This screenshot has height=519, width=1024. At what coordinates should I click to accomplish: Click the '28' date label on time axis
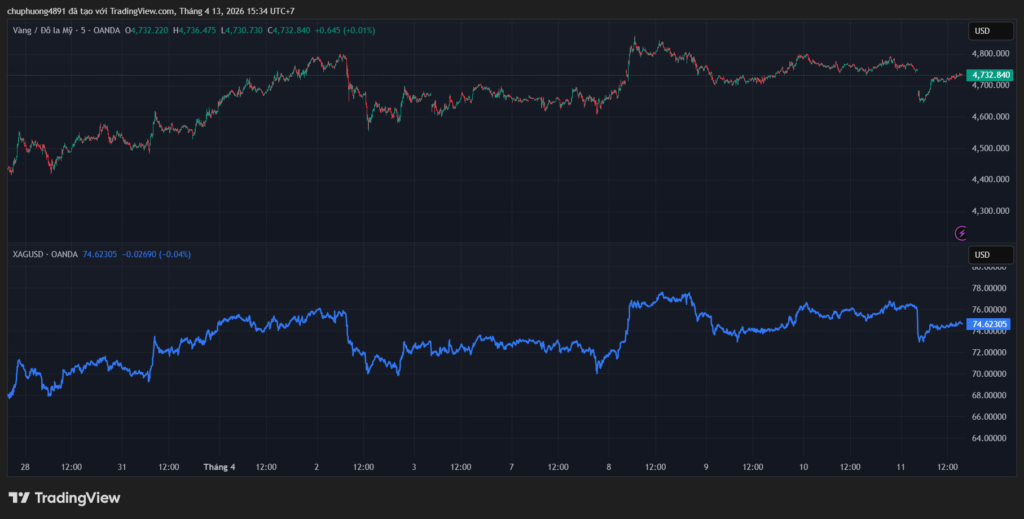(x=24, y=466)
